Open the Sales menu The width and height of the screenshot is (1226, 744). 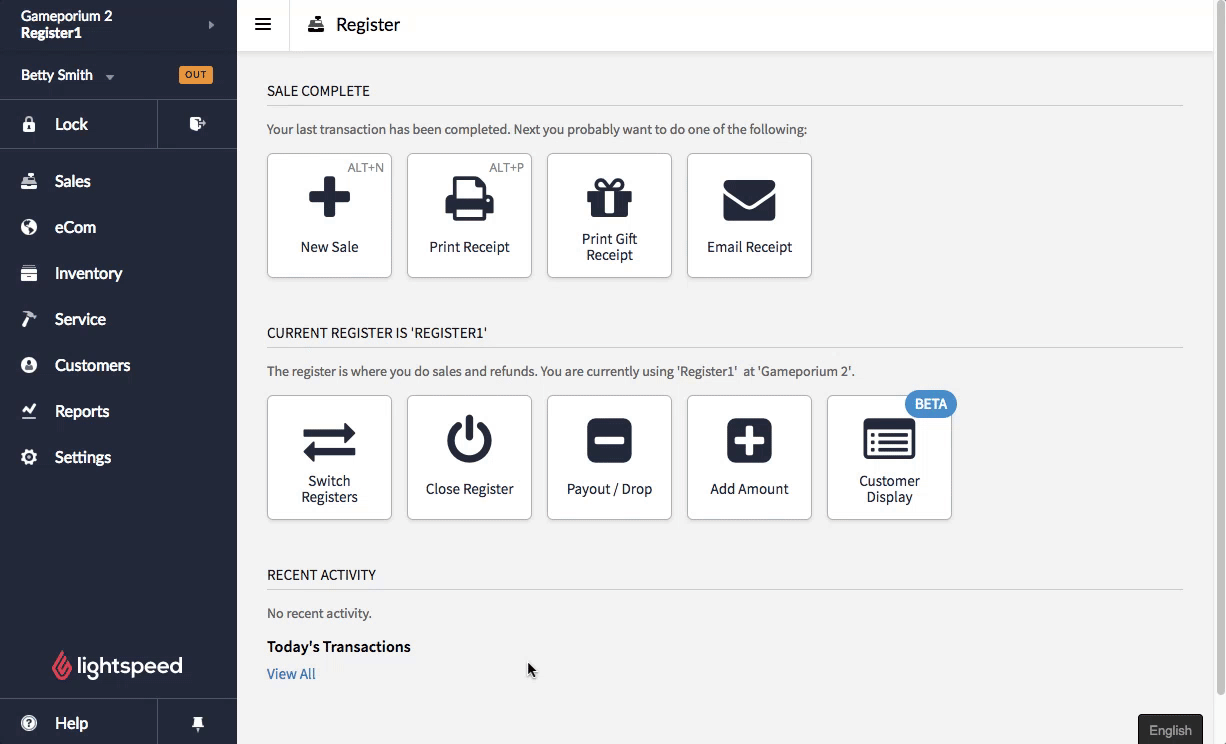118,181
